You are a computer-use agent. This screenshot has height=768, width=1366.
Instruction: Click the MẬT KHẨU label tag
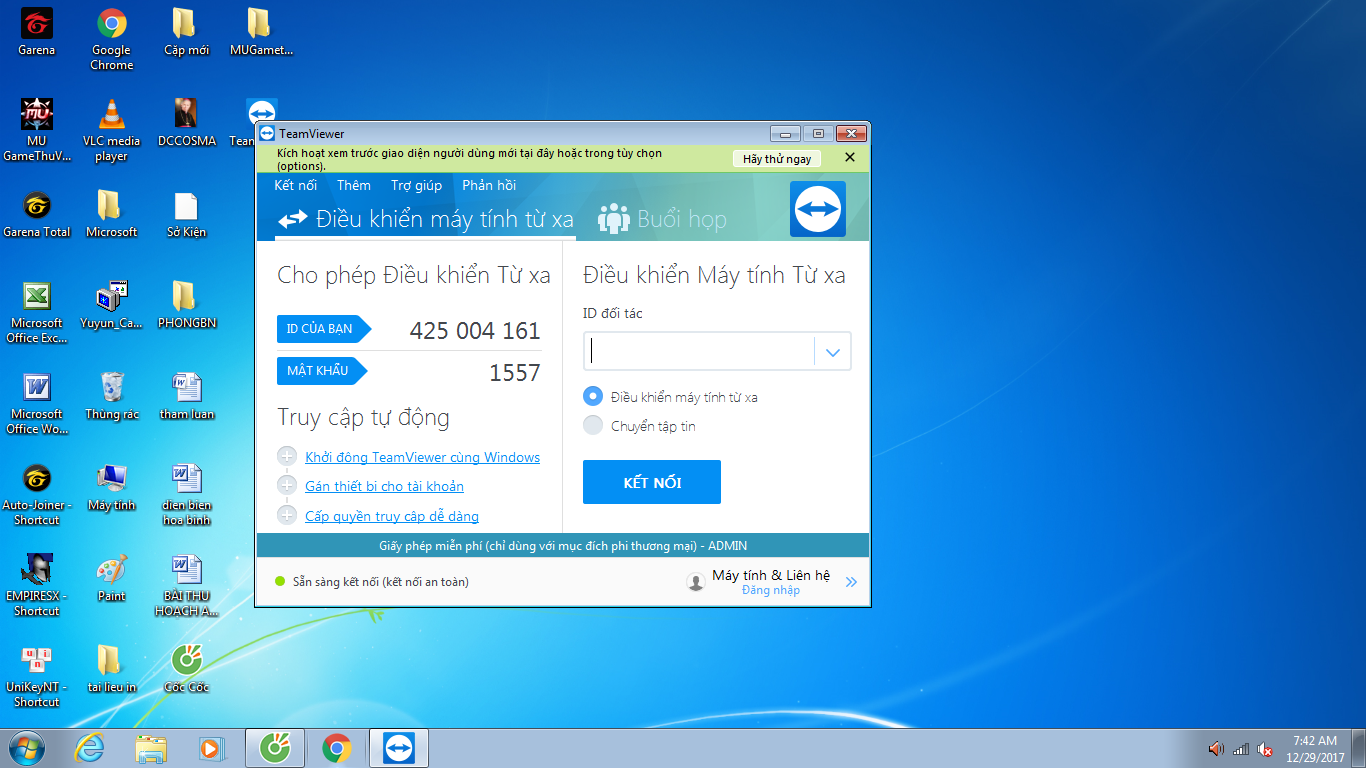click(x=321, y=371)
